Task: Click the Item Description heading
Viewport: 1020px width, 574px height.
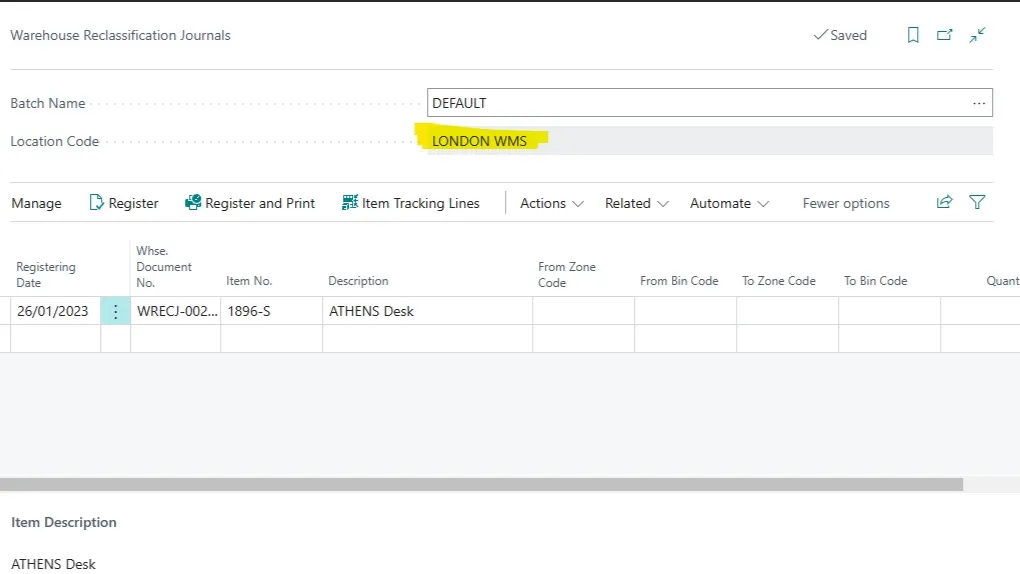Action: (64, 522)
